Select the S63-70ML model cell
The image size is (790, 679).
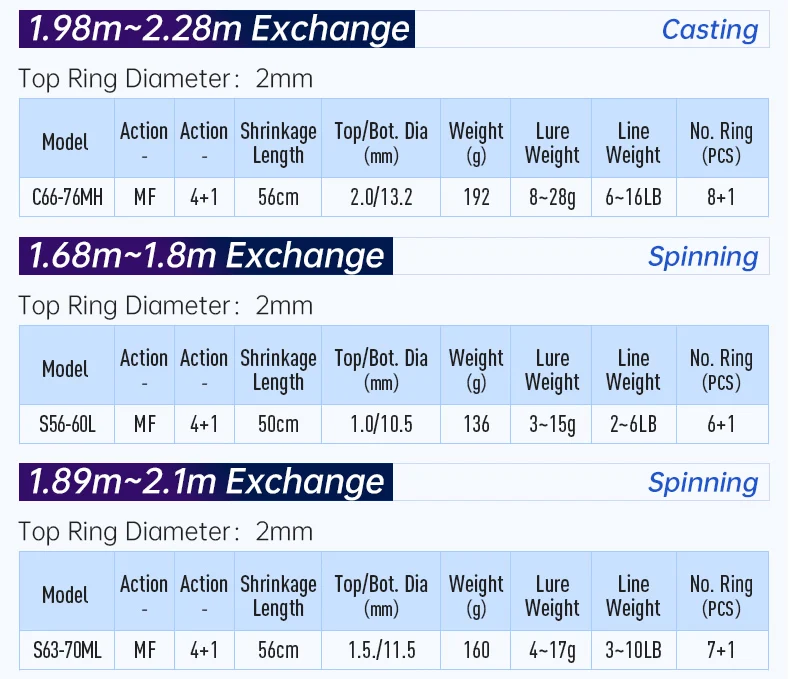pyautogui.click(x=65, y=650)
